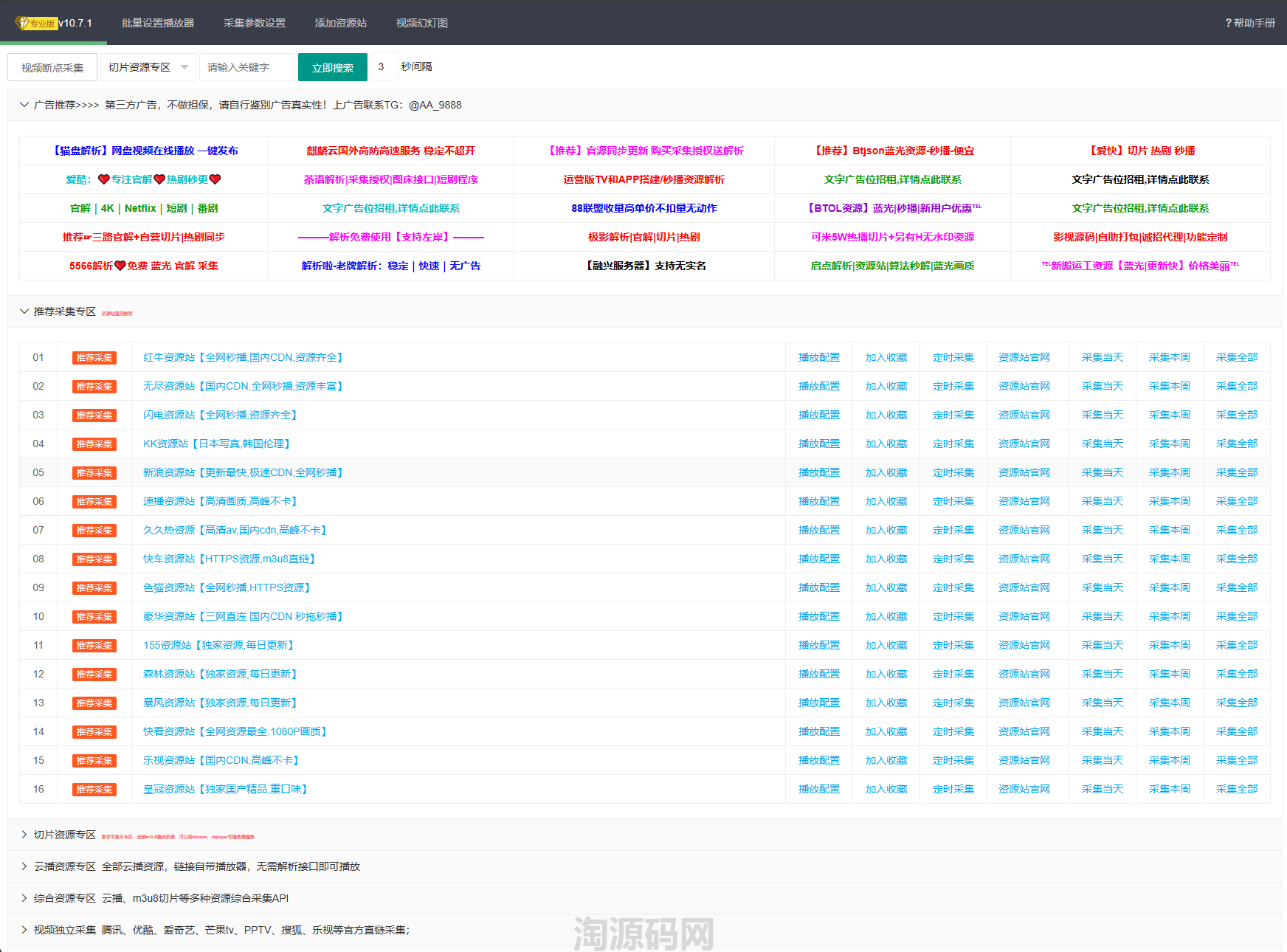Open the 5566解析 免费 蓝光 ad
The image size is (1287, 952).
[x=144, y=266]
